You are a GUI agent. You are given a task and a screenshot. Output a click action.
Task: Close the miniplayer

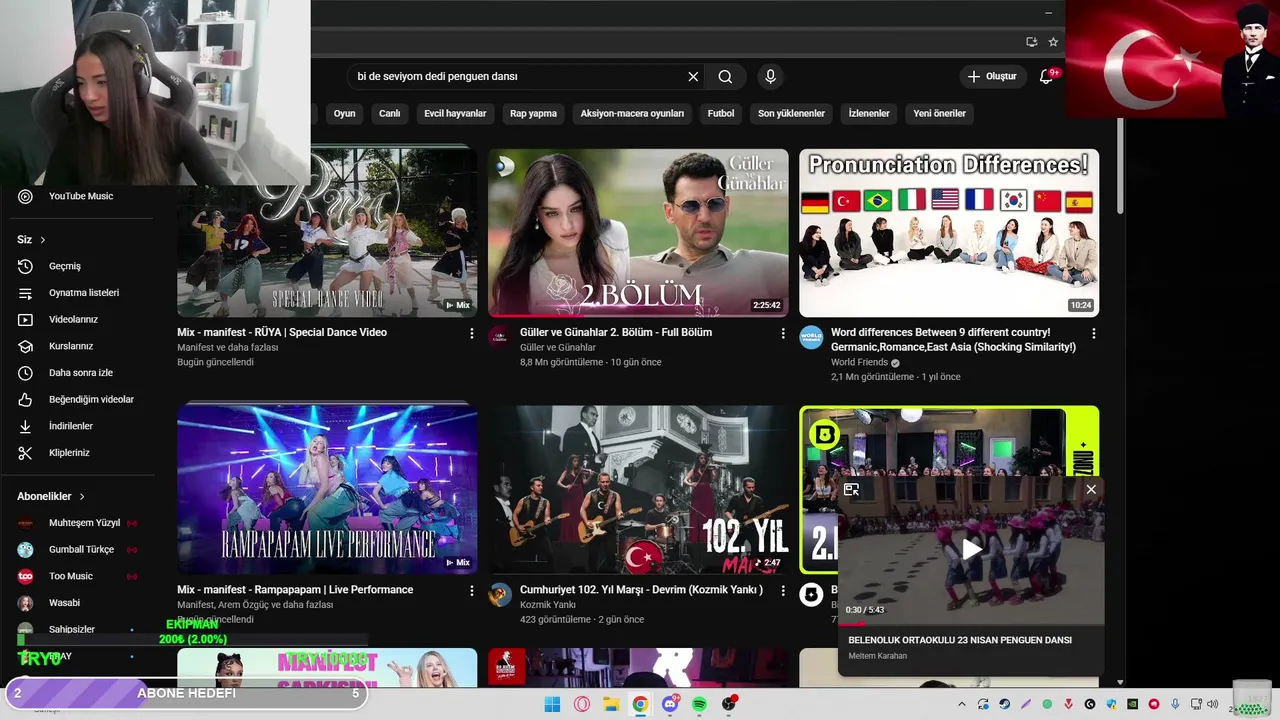pyautogui.click(x=1091, y=490)
